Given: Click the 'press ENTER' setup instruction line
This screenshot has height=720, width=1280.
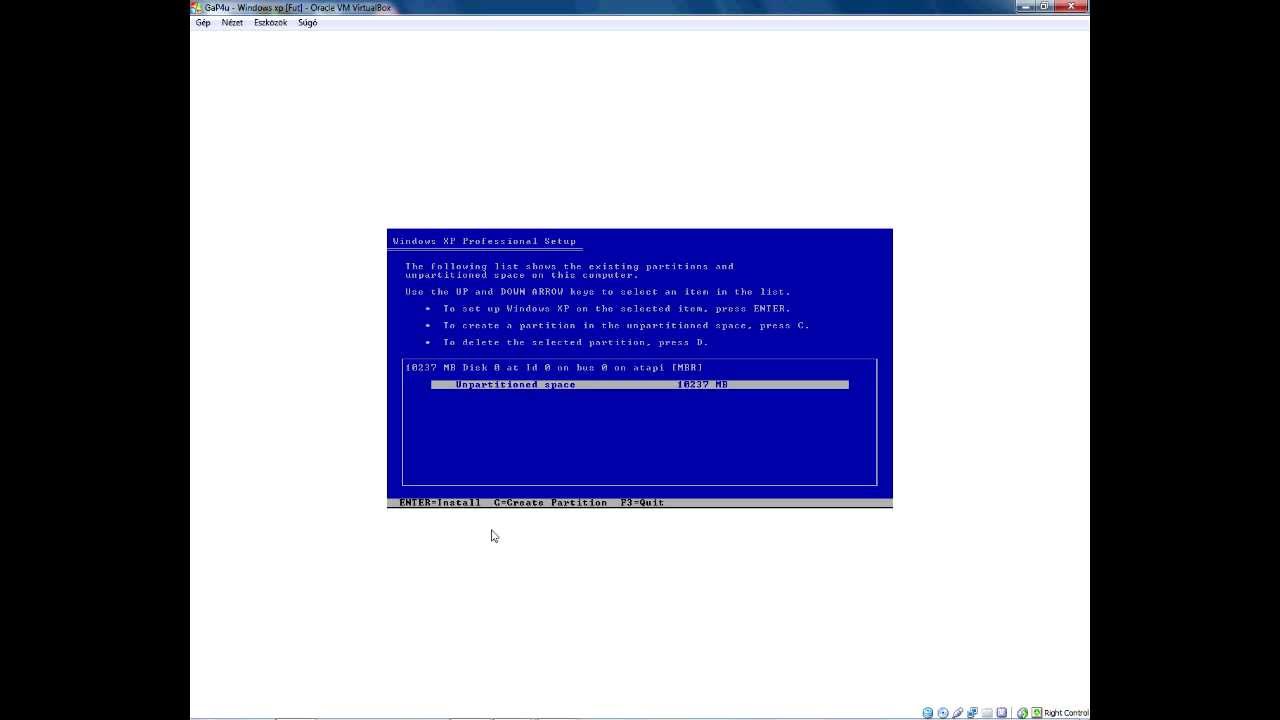Looking at the screenshot, I should coord(617,308).
